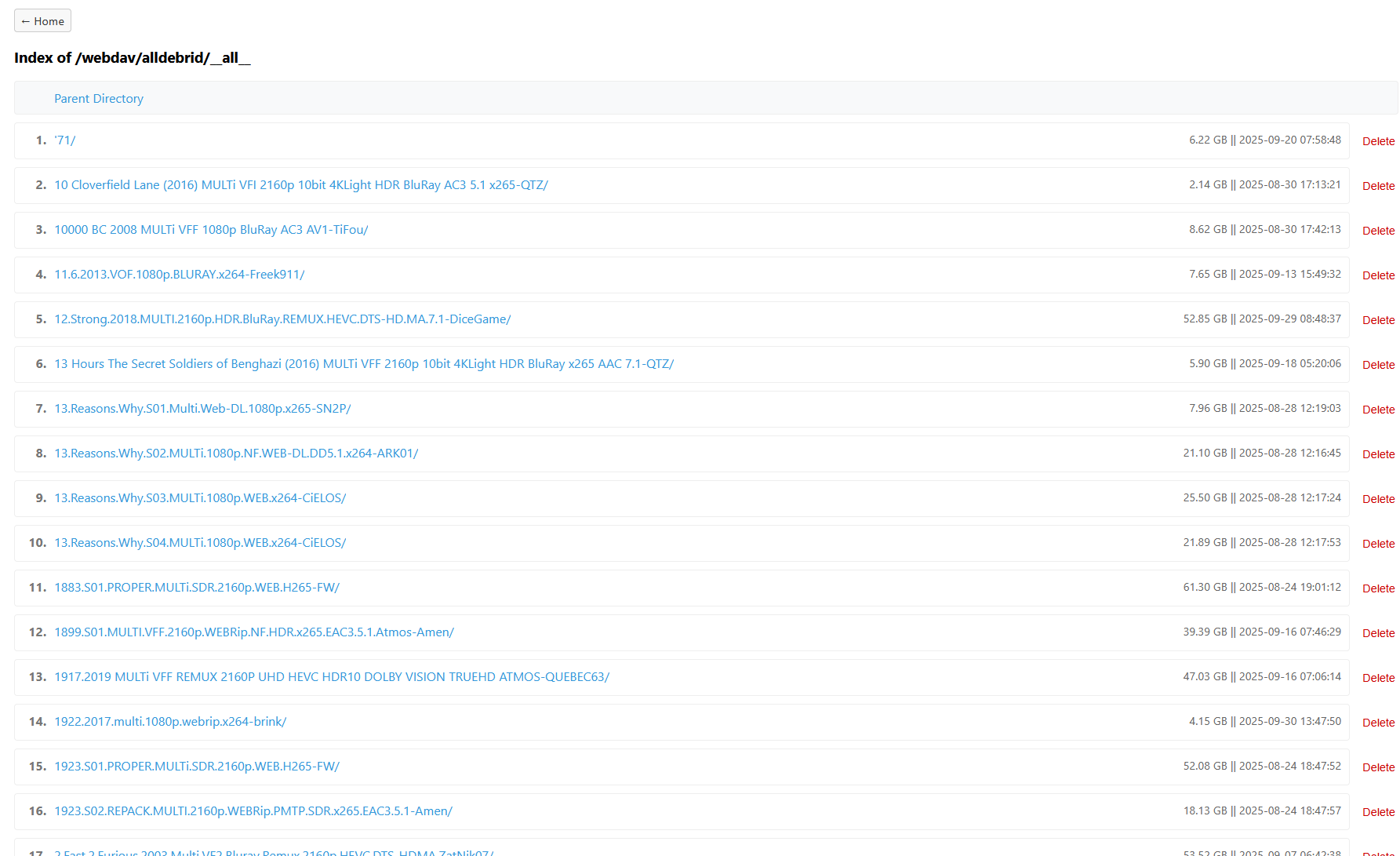Delete the 10000 BC 2008 entry
The image size is (1400, 856).
point(1378,231)
